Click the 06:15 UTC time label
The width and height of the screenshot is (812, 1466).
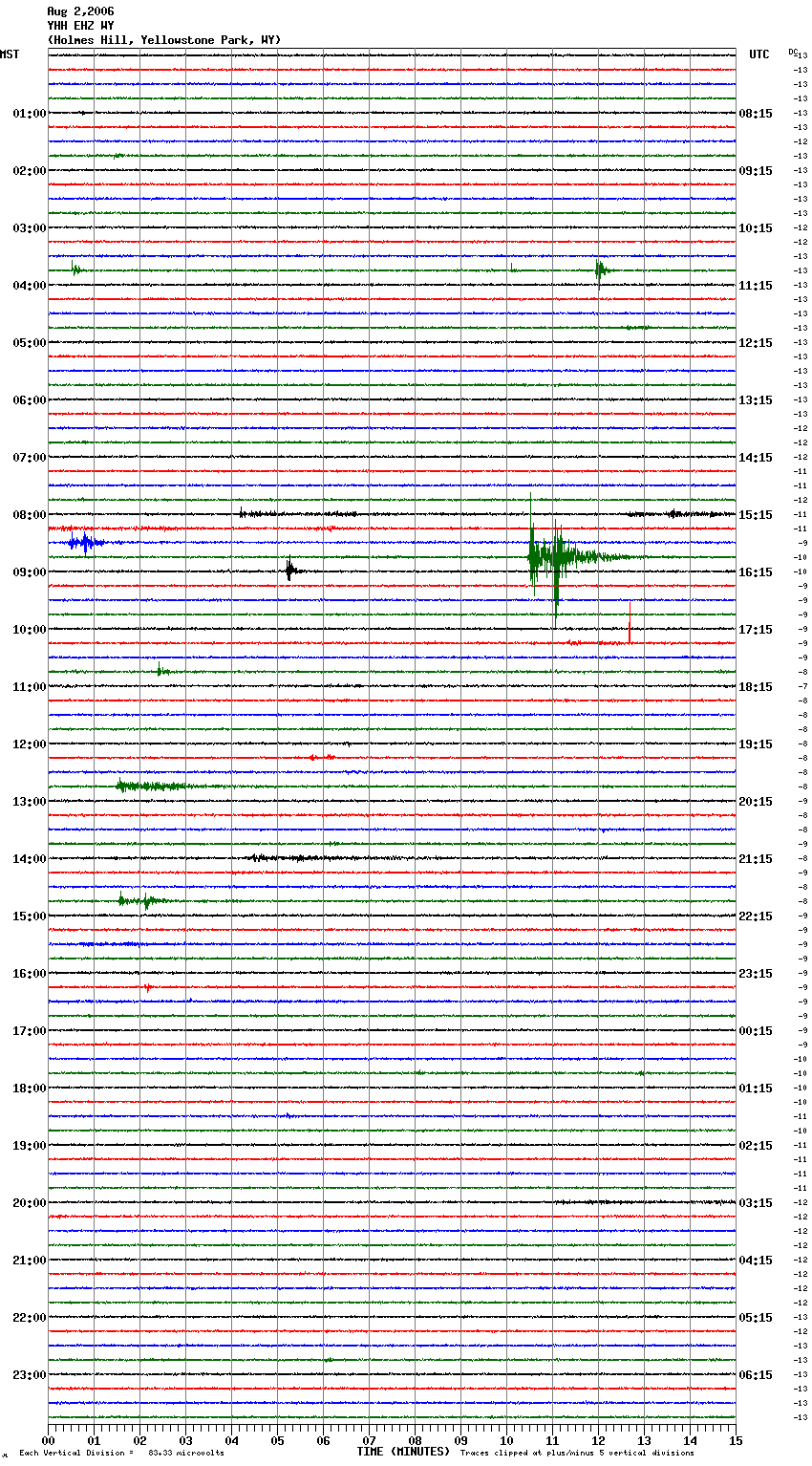point(756,1375)
